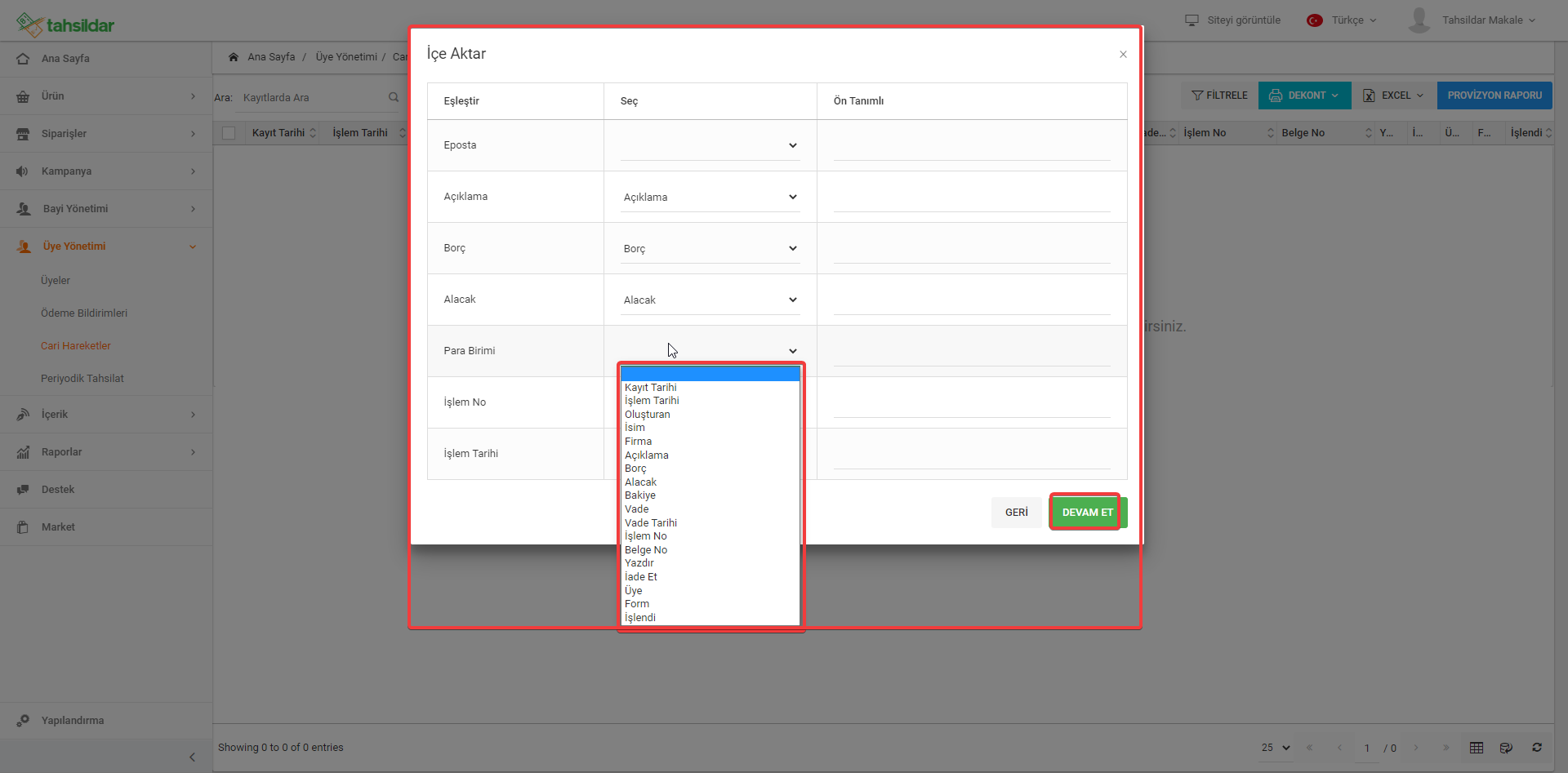Choose Kayıt Tarihi from the list

point(710,388)
